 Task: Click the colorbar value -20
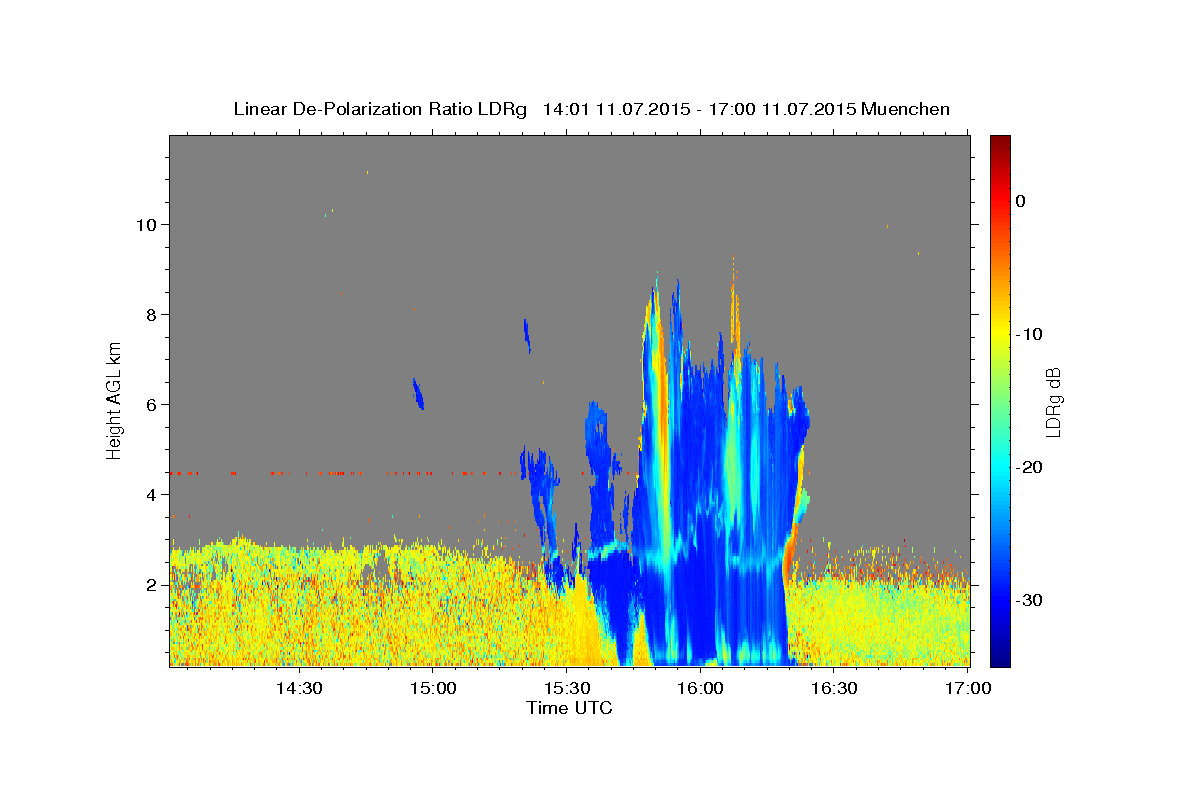(1028, 467)
